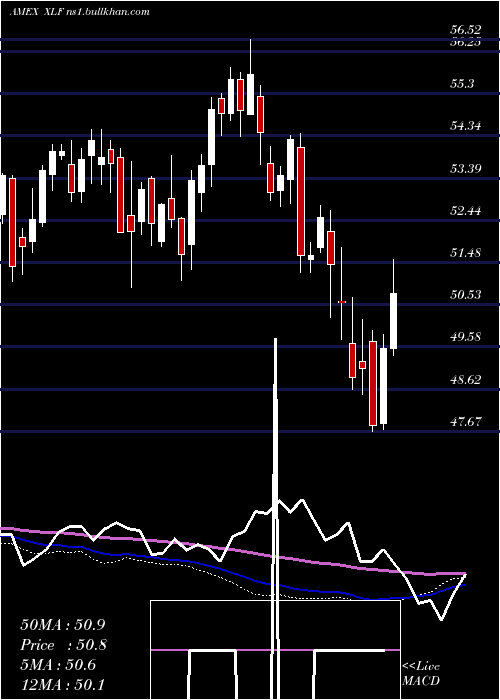Click the 53.39 price level label

coord(466,168)
